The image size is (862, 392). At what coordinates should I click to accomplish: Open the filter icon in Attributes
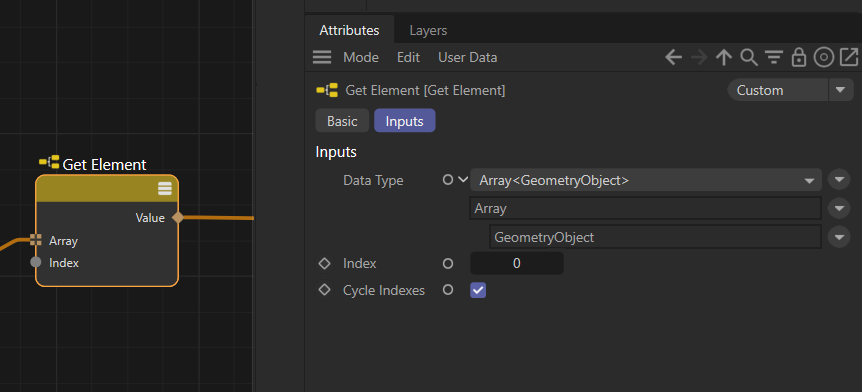[x=774, y=57]
